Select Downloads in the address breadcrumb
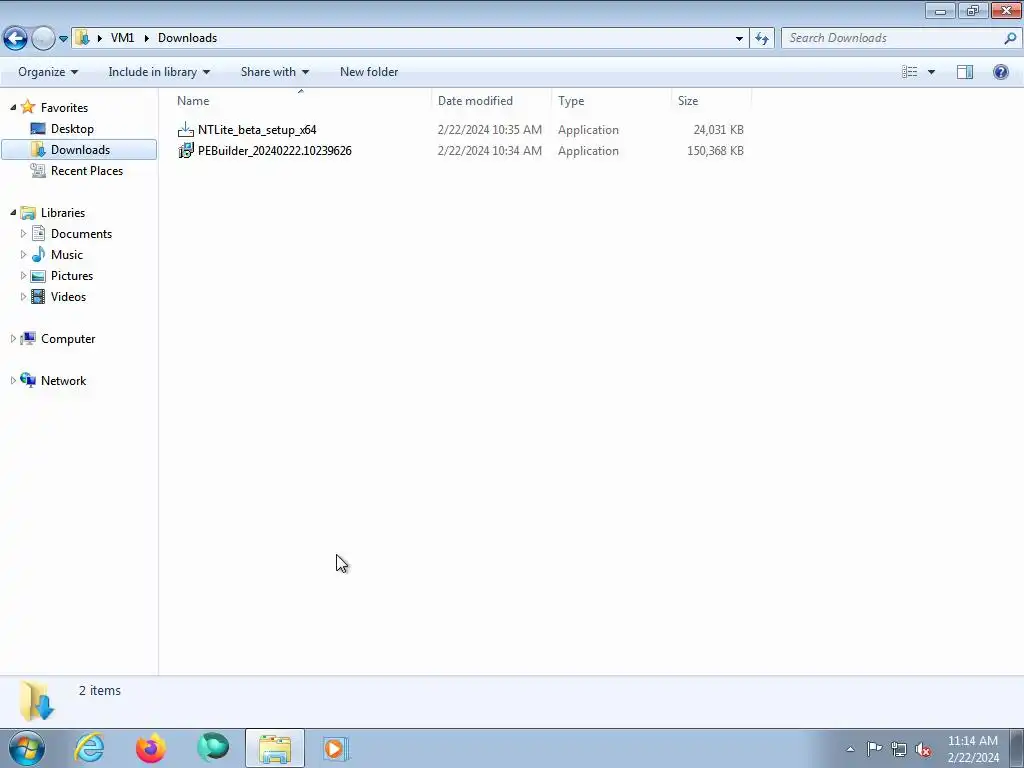Viewport: 1024px width, 768px height. (187, 38)
